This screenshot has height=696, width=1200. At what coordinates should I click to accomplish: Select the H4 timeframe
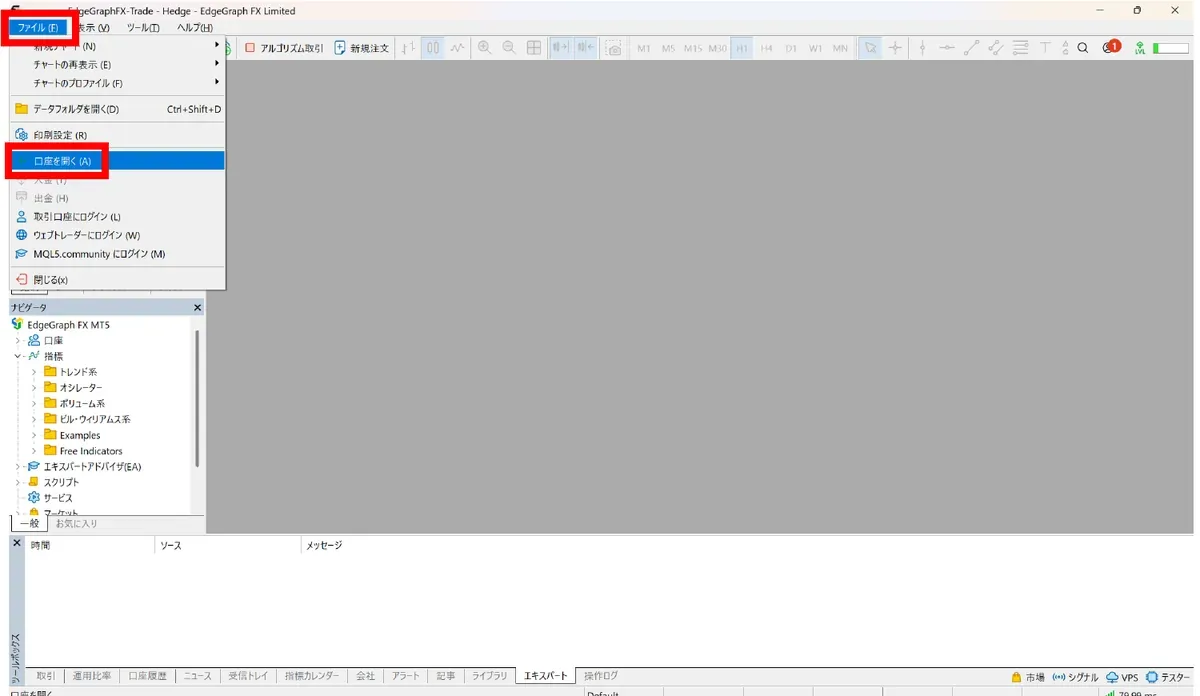click(x=766, y=48)
